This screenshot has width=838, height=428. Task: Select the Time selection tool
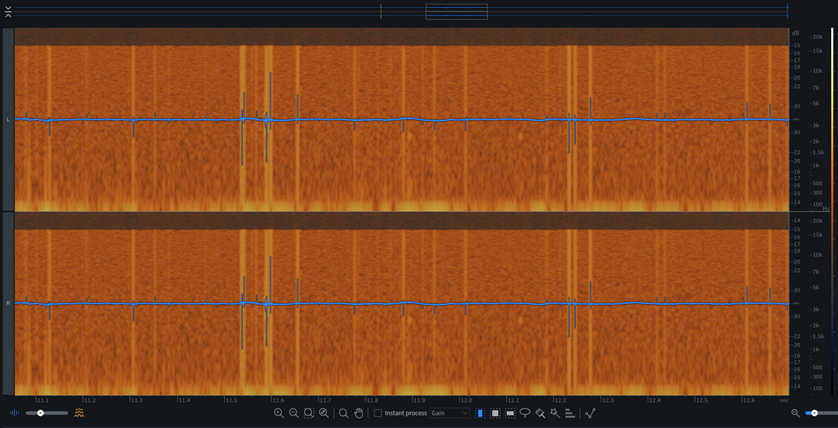[x=480, y=413]
